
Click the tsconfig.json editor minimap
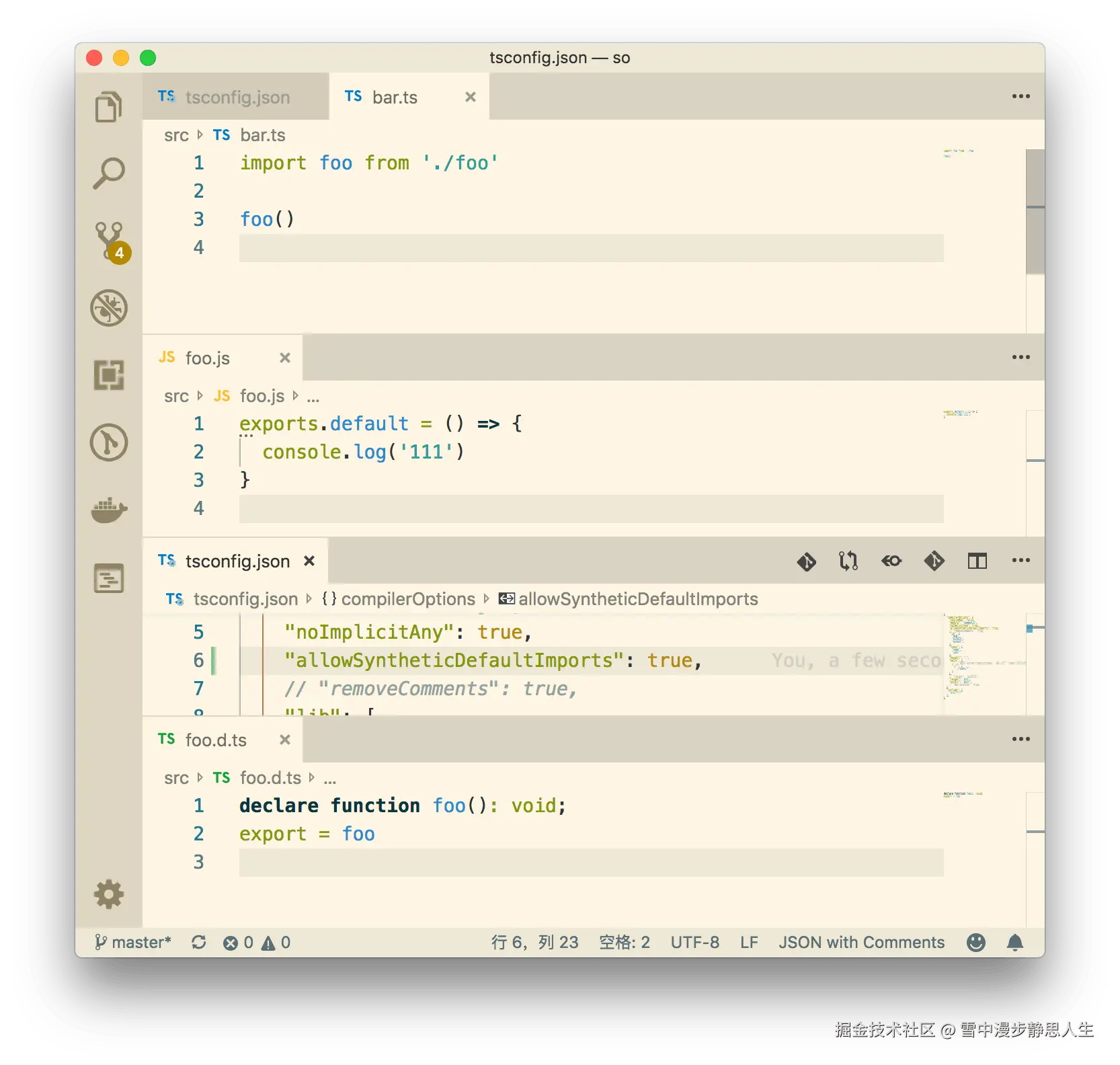[x=983, y=656]
